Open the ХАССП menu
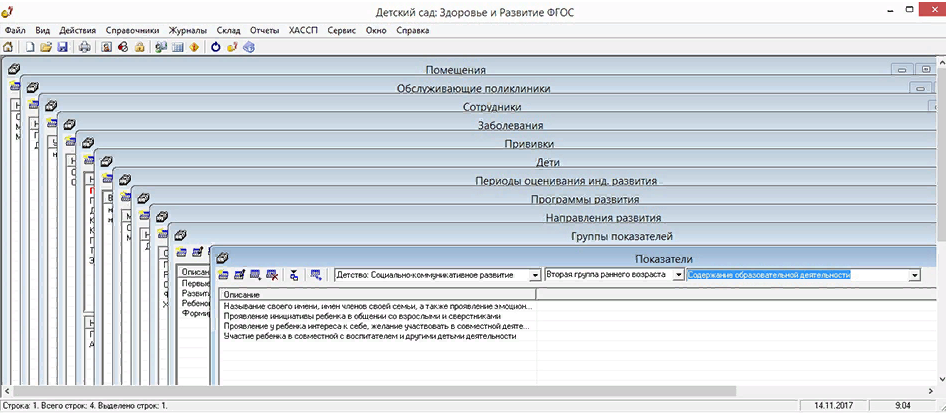 [x=301, y=31]
